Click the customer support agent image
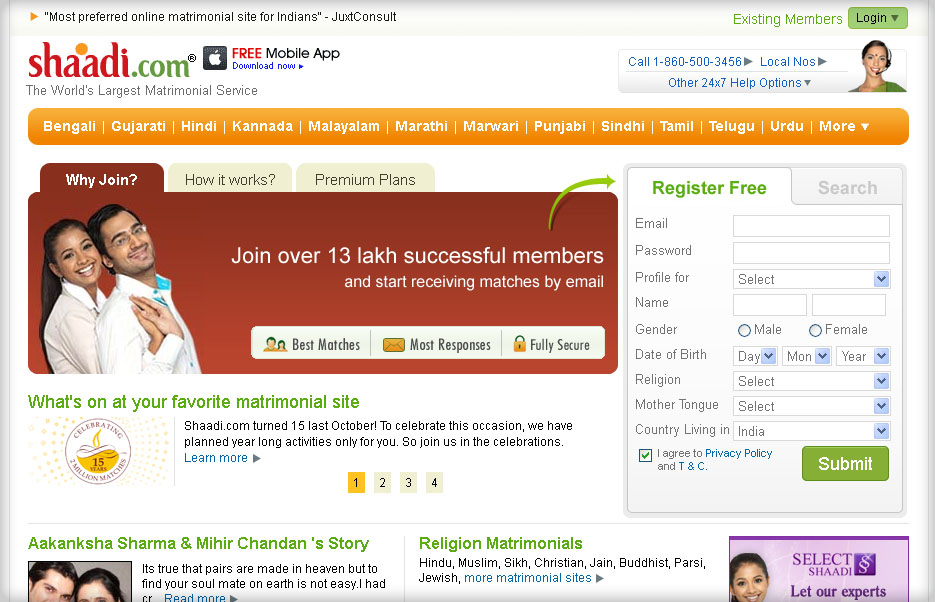This screenshot has height=602, width=935. tap(876, 67)
